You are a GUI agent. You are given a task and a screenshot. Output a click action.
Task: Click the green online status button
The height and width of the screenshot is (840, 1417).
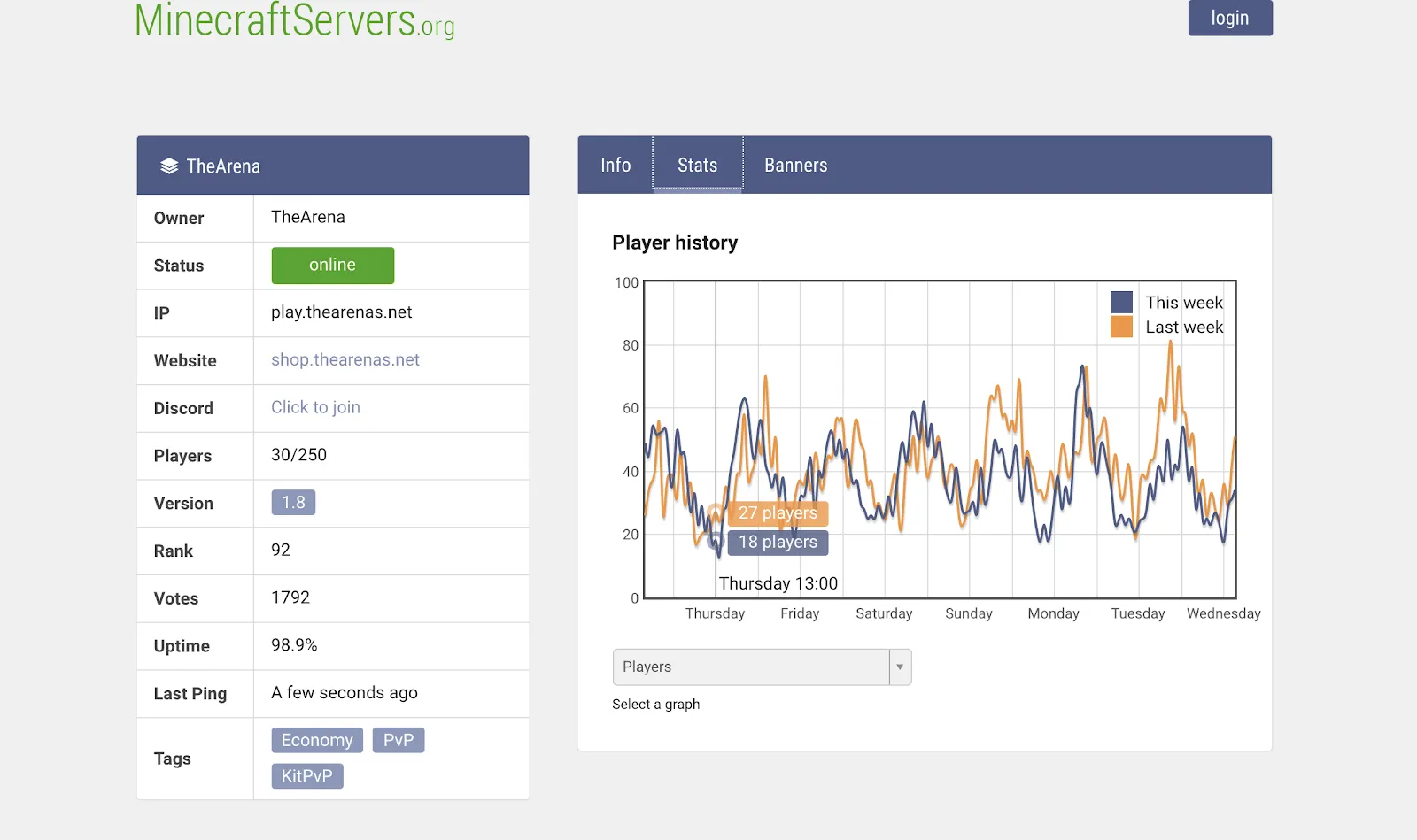click(x=332, y=266)
